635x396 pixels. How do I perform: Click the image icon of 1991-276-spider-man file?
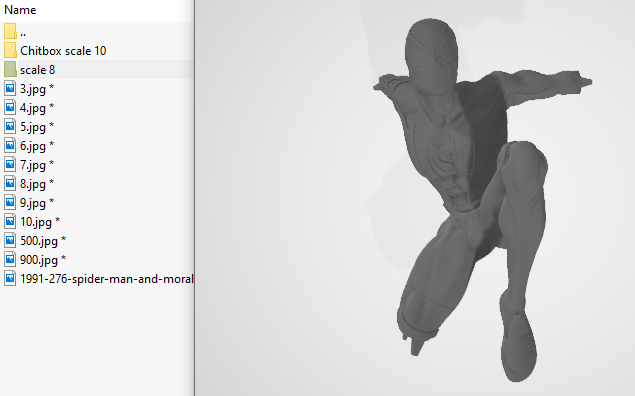click(x=10, y=279)
